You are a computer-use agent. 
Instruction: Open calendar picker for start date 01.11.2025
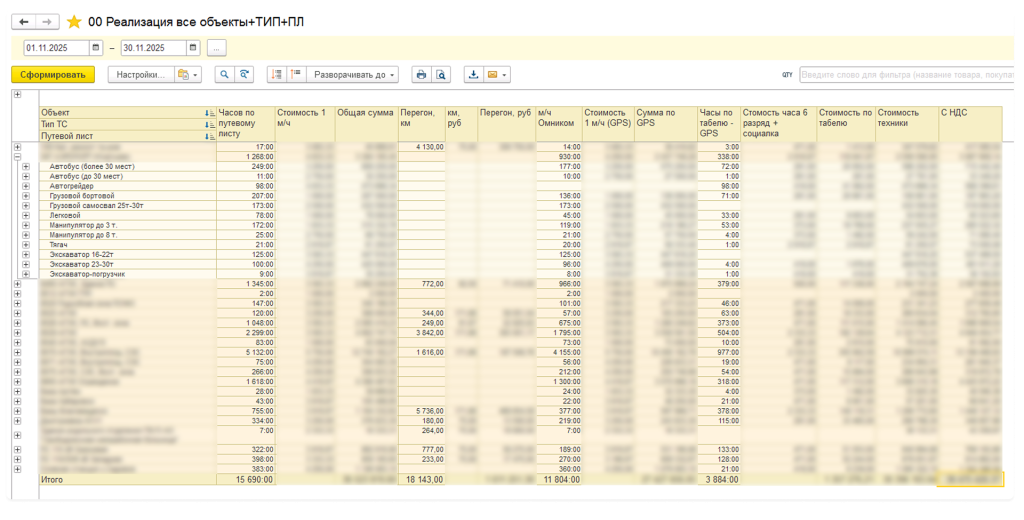[x=96, y=48]
